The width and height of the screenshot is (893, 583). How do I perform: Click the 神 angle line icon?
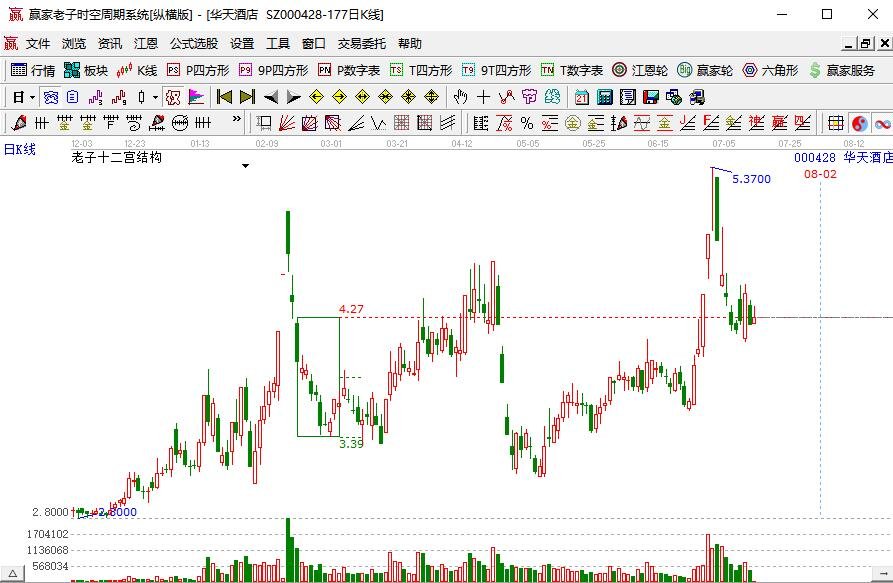(x=756, y=123)
